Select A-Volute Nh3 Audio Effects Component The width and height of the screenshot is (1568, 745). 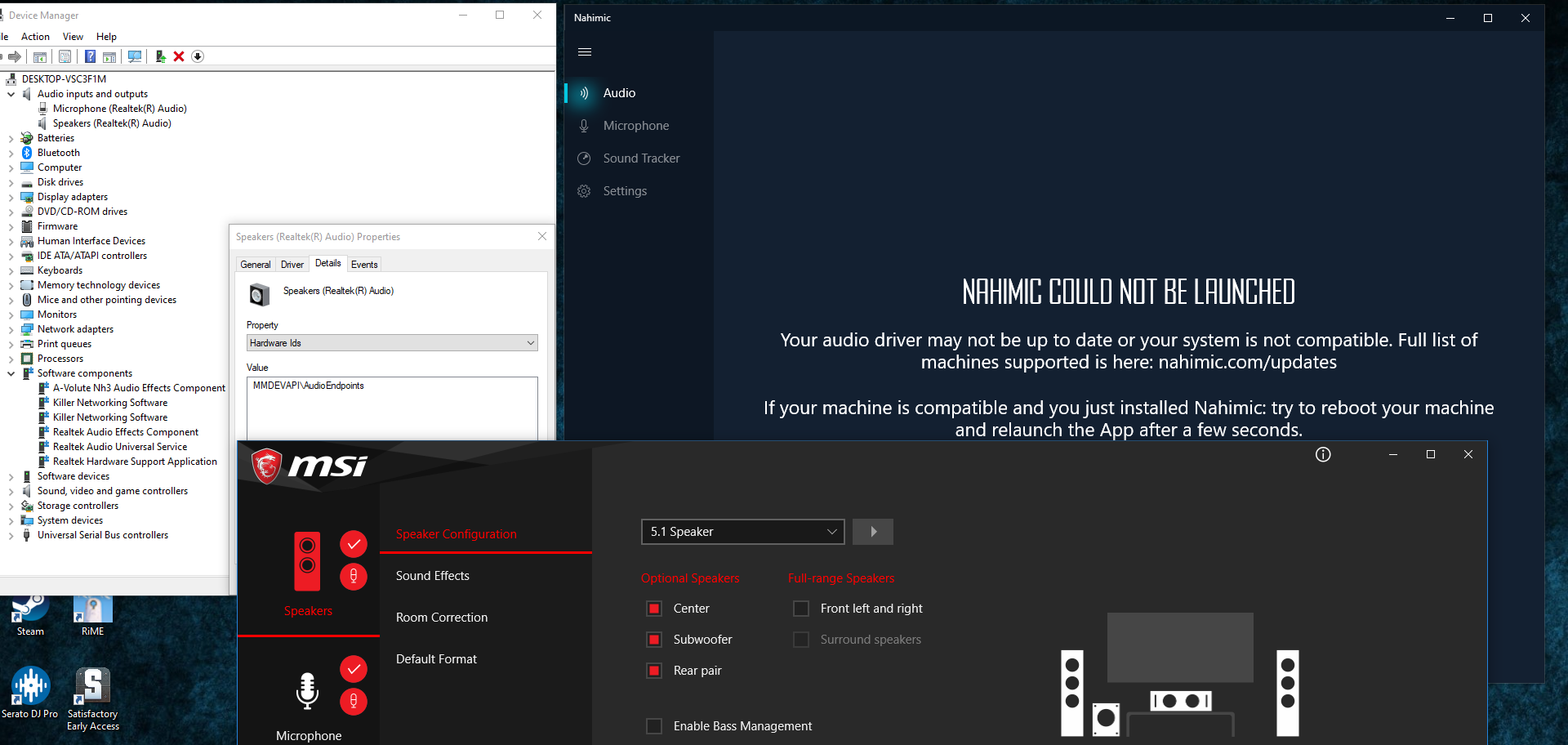(x=139, y=388)
